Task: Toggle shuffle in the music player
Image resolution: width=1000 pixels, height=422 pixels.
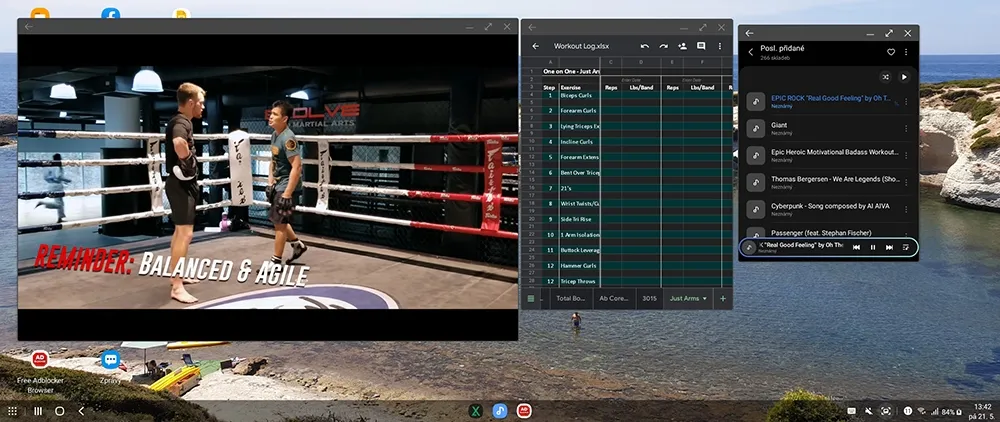Action: [885, 76]
